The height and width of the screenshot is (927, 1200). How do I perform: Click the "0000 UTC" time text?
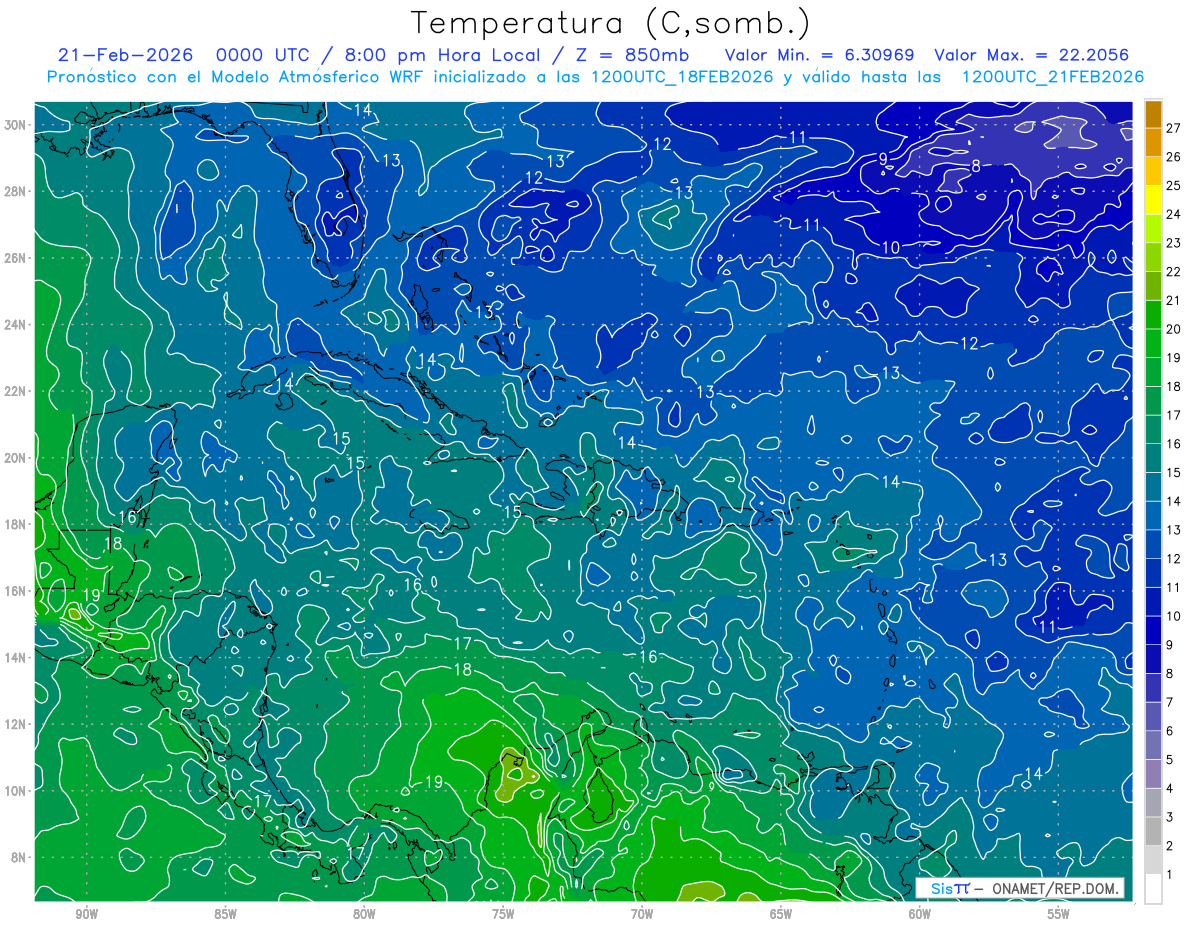point(263,55)
